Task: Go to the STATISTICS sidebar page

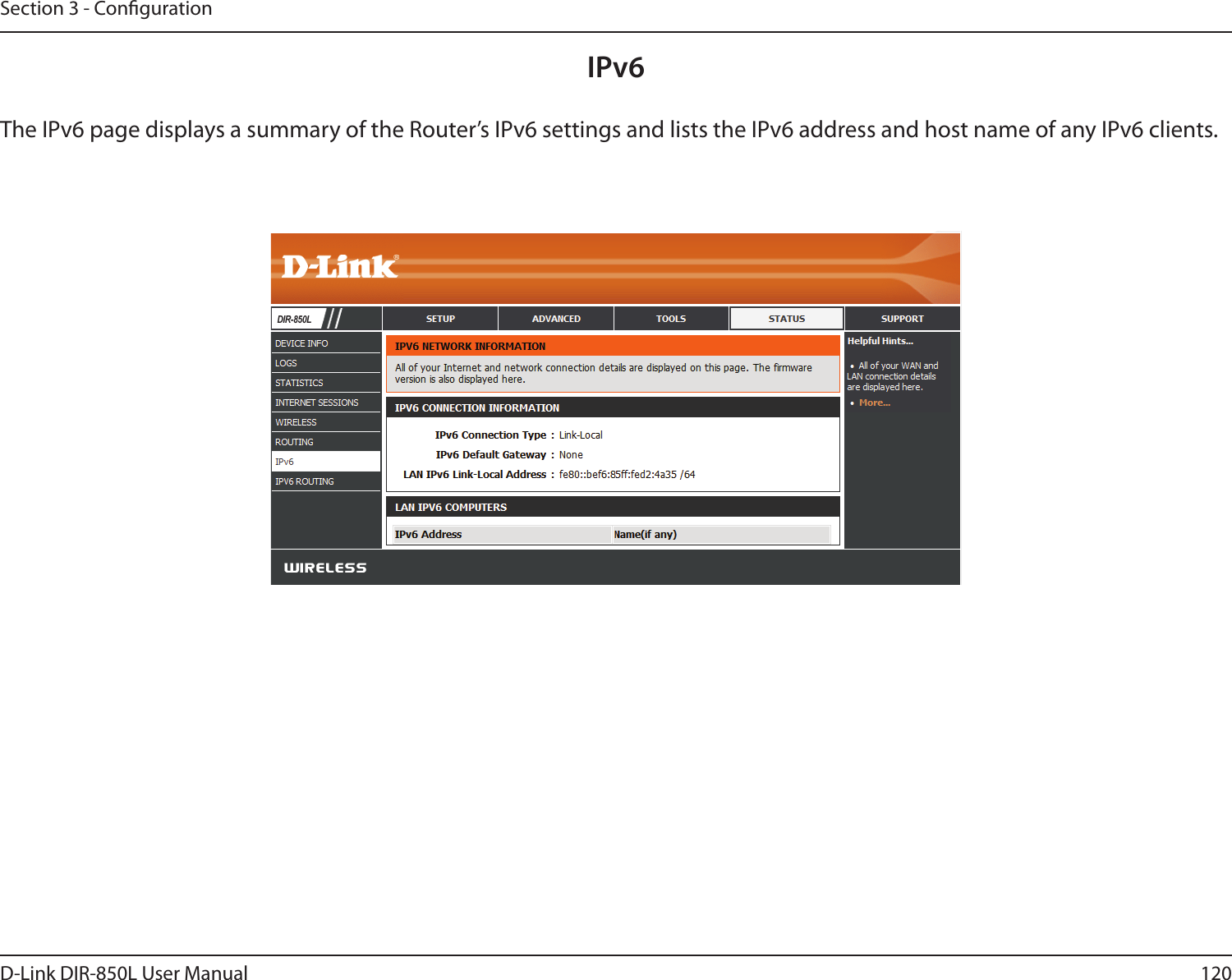Action: 326,383
